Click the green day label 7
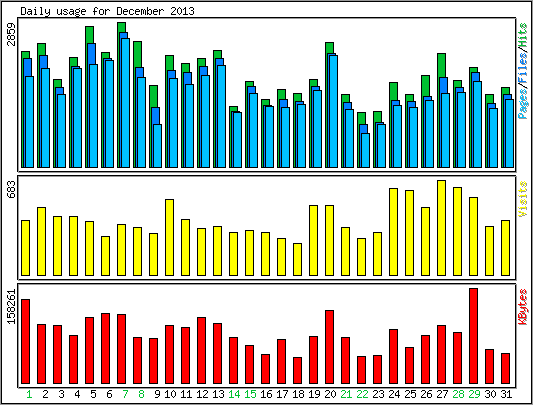The width and height of the screenshot is (533, 405). pos(125,394)
